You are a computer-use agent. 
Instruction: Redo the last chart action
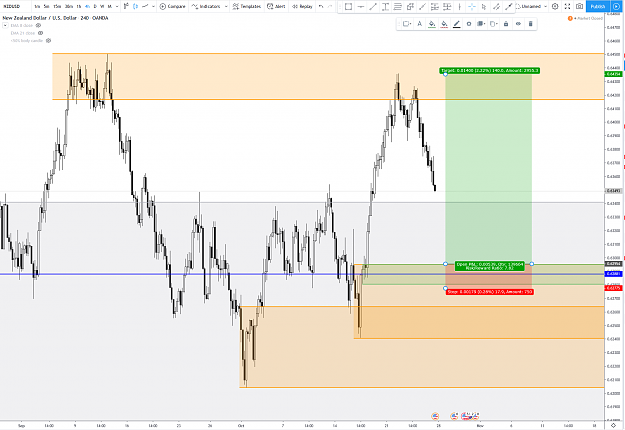click(330, 6)
